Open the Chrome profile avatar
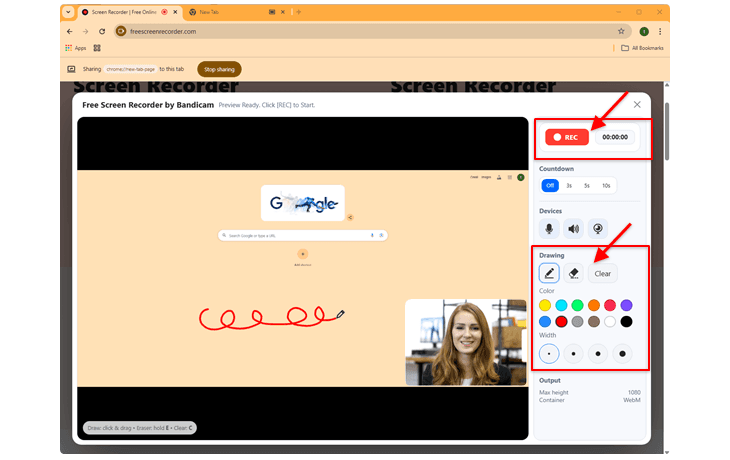This screenshot has width=730, height=460. point(644,32)
